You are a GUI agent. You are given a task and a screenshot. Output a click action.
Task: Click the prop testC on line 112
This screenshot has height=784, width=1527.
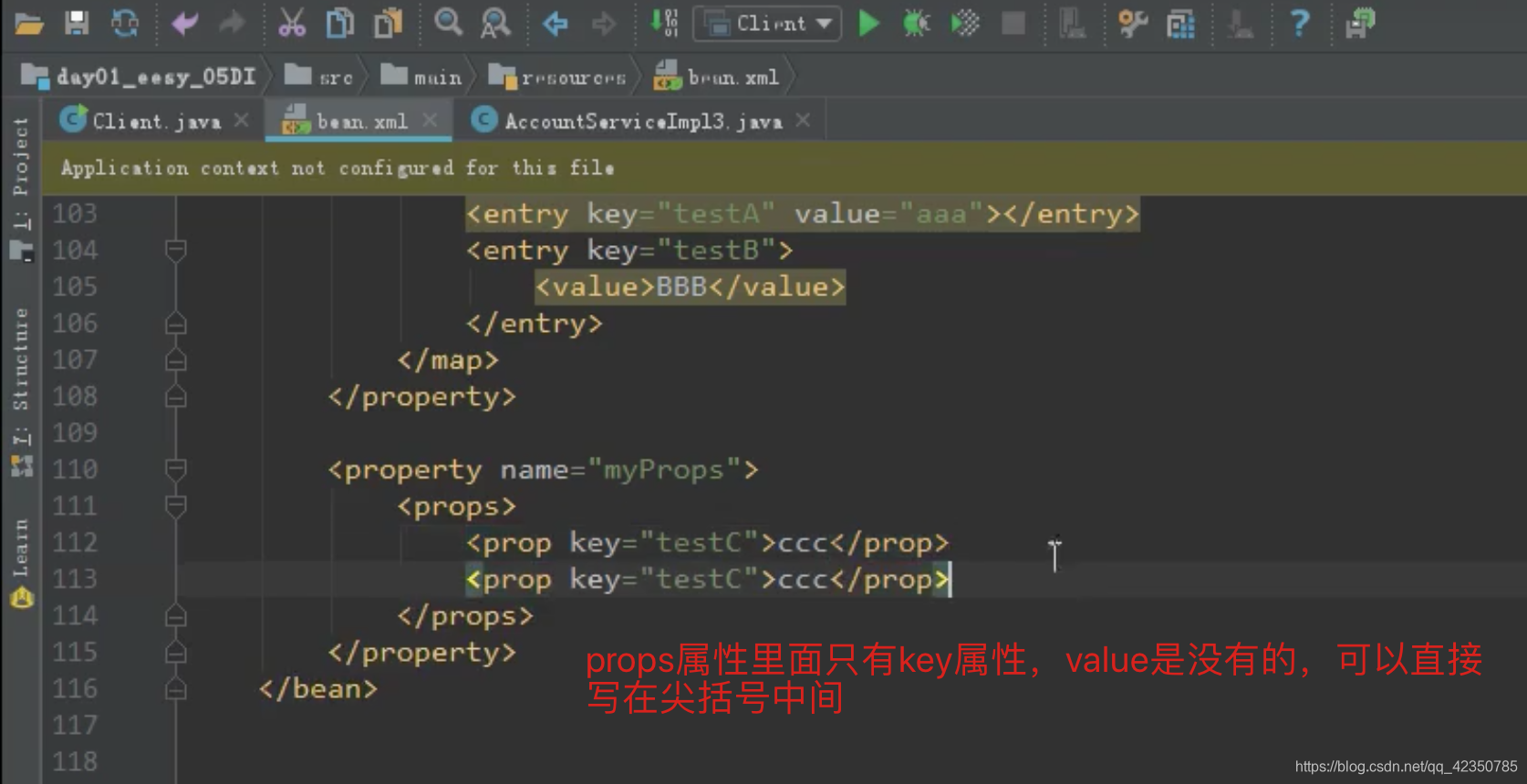click(707, 543)
